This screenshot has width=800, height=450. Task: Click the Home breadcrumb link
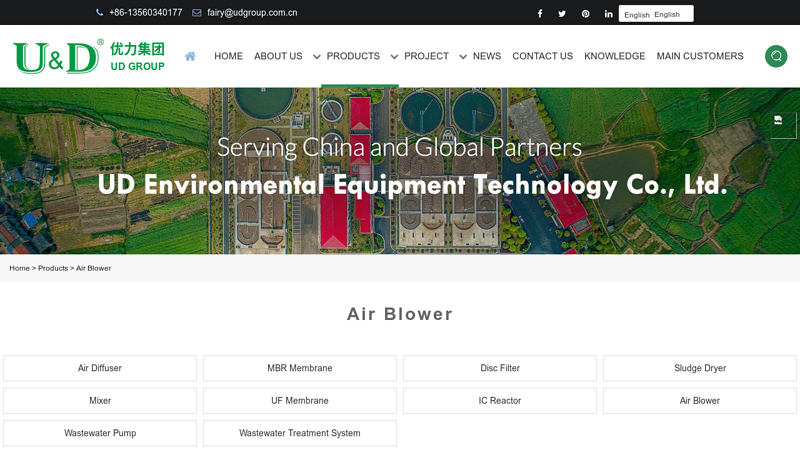[19, 268]
